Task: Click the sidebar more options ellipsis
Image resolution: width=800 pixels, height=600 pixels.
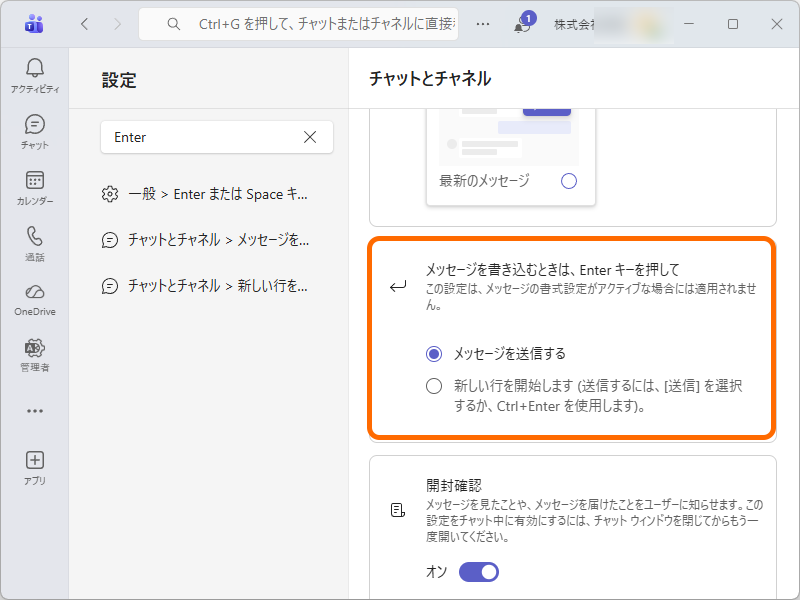Action: (34, 410)
